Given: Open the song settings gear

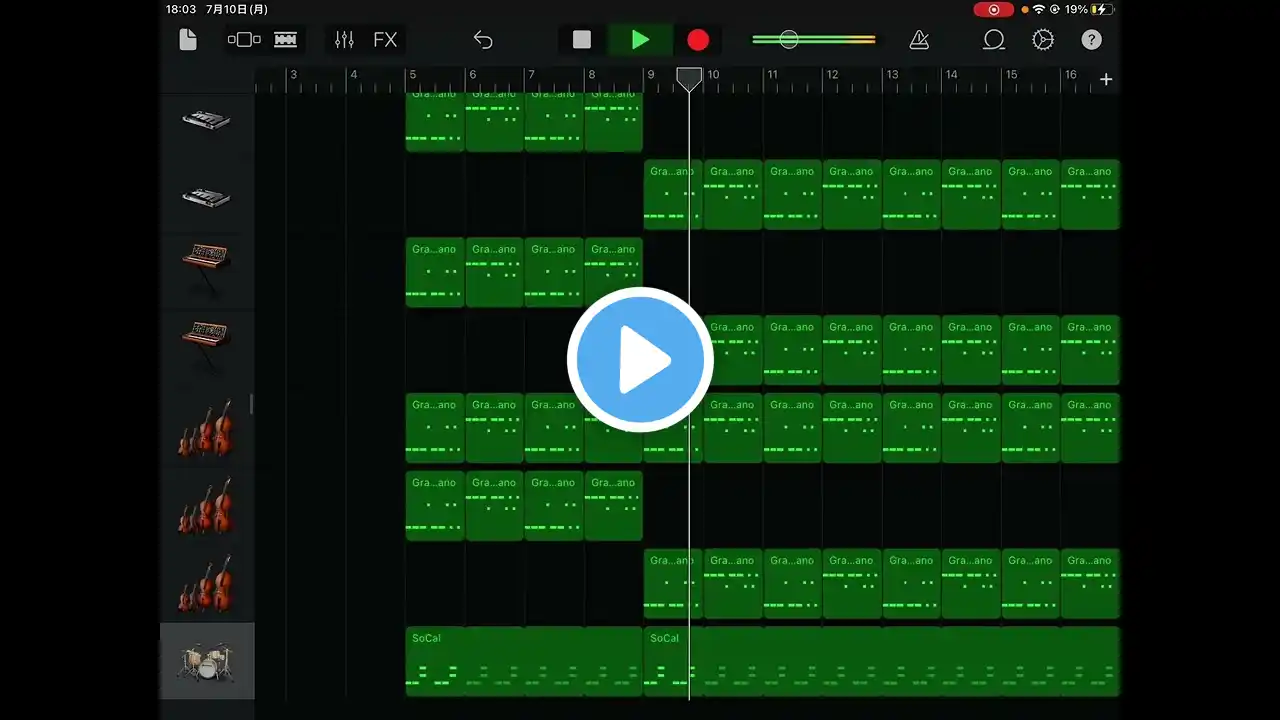Looking at the screenshot, I should [x=1043, y=40].
